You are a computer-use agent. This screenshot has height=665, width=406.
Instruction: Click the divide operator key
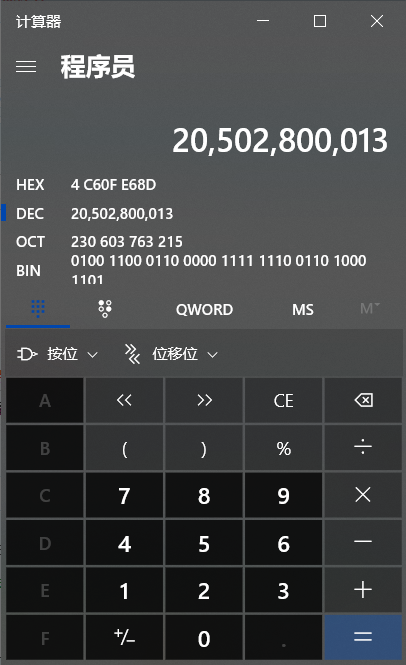pyautogui.click(x=363, y=447)
